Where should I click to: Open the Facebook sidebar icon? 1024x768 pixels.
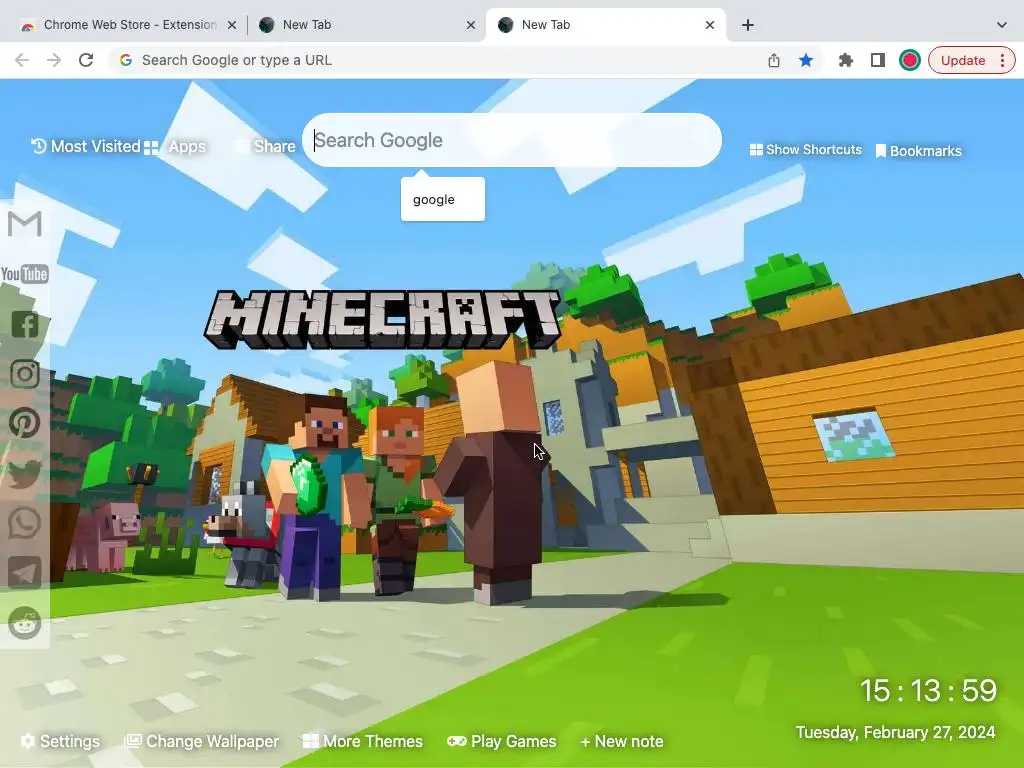(x=25, y=324)
